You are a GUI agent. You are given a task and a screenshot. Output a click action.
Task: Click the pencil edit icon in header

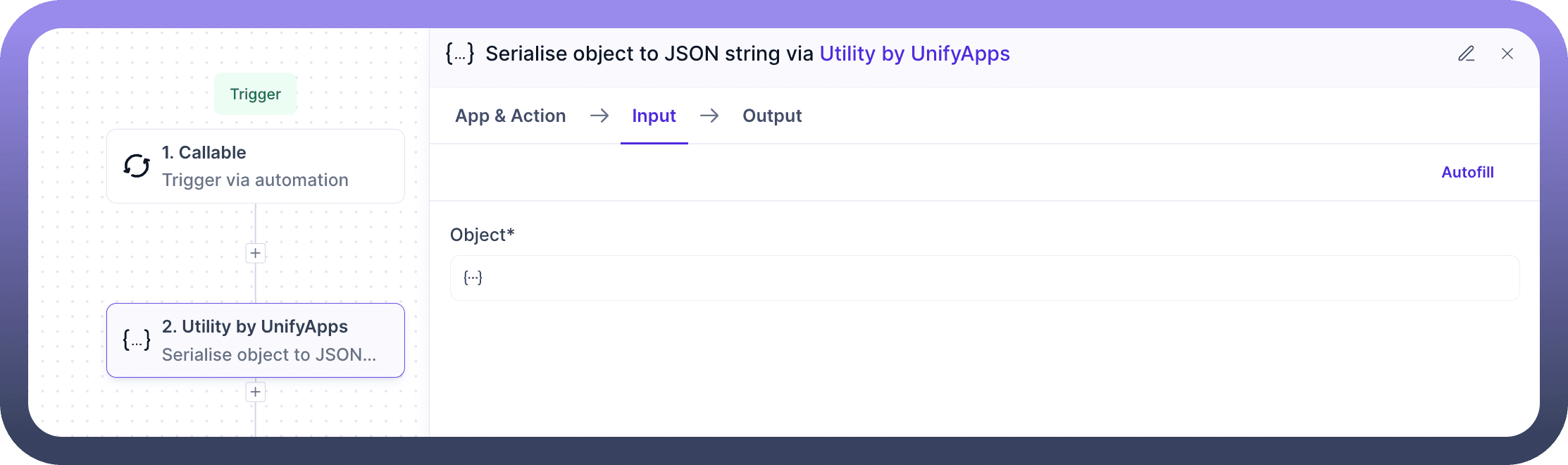point(1466,54)
